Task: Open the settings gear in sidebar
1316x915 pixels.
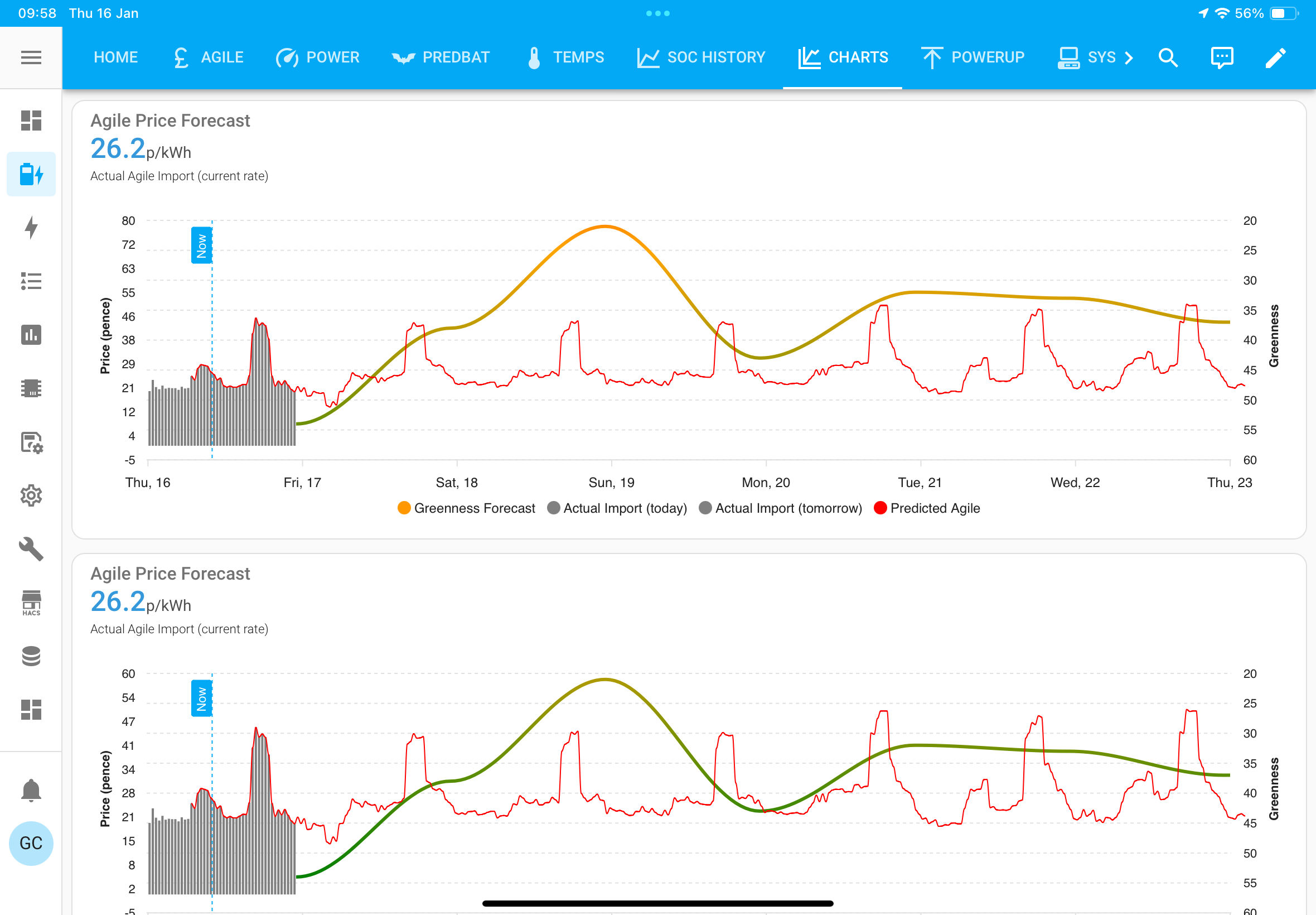Action: point(31,495)
